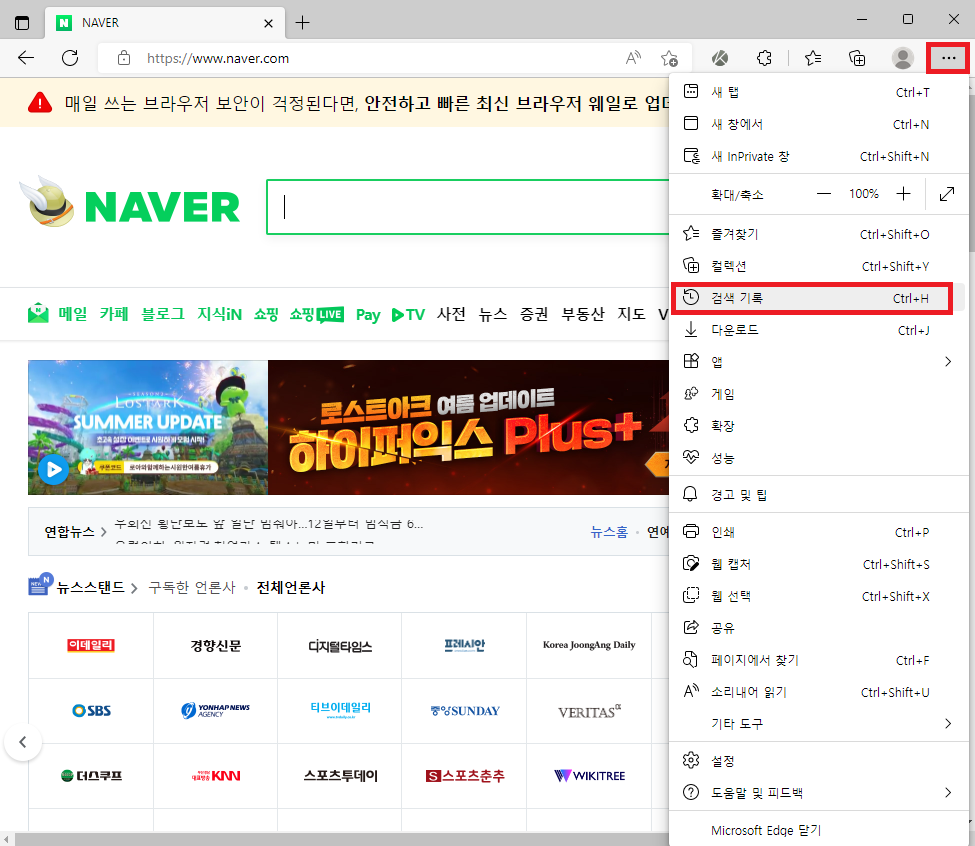Reload the page with the refresh icon
975x846 pixels.
click(x=70, y=58)
